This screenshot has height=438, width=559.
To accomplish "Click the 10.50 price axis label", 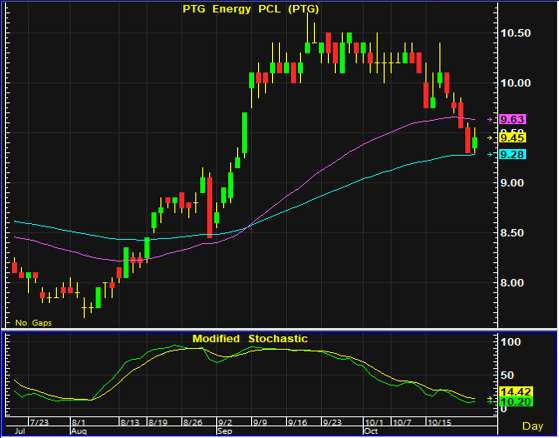I will coord(516,34).
